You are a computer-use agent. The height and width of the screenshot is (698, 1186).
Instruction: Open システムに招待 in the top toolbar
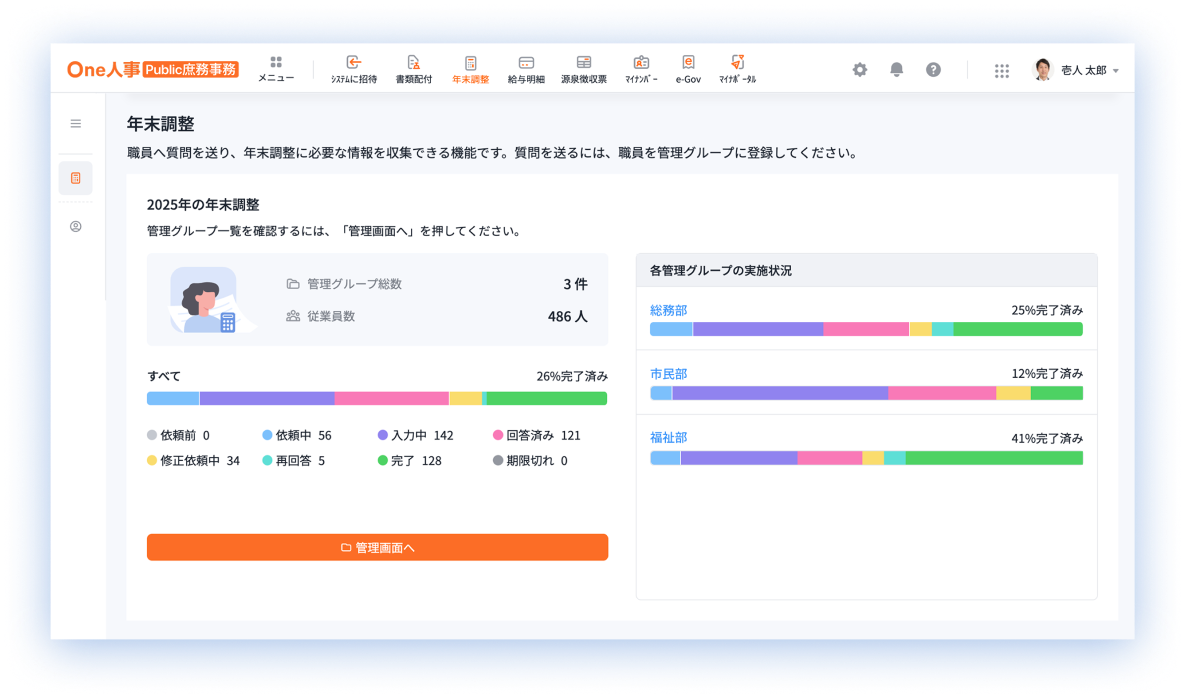(353, 69)
